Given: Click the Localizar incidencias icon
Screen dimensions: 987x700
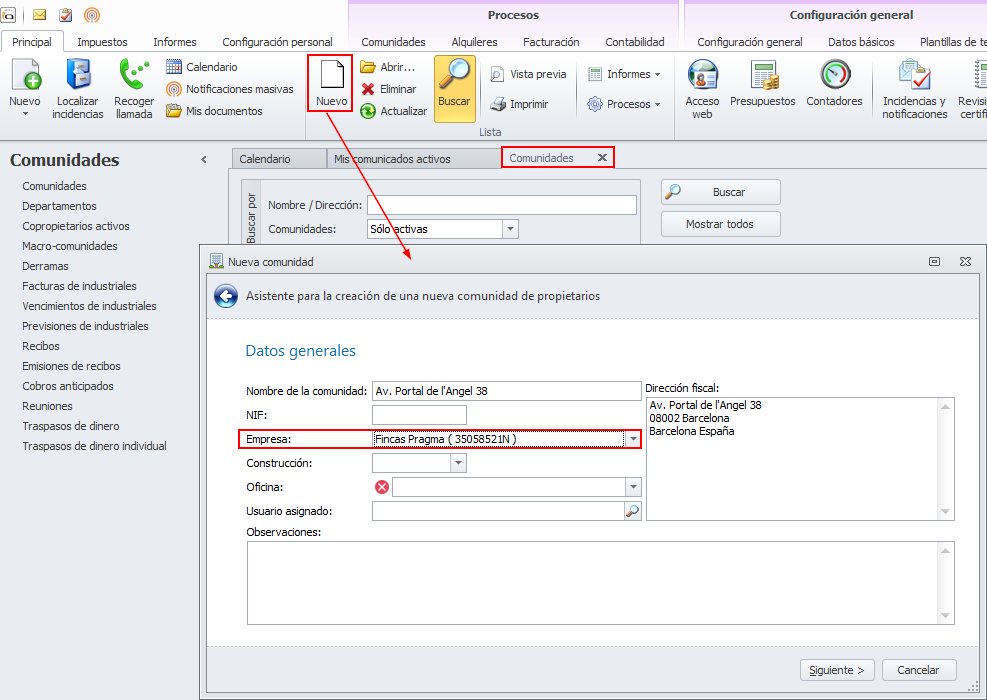Looking at the screenshot, I should pos(78,74).
